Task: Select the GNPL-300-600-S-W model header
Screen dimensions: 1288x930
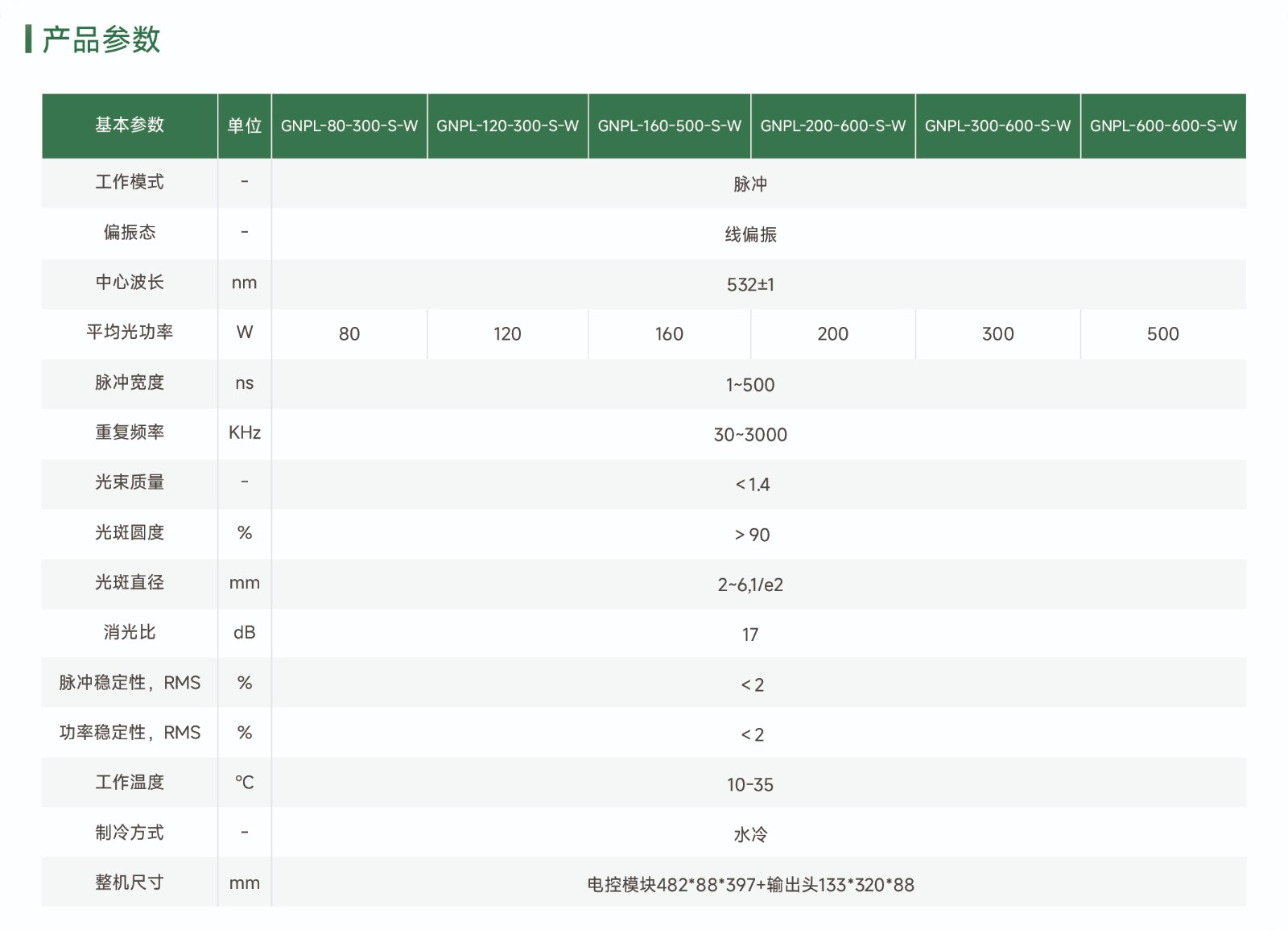Action: [997, 126]
